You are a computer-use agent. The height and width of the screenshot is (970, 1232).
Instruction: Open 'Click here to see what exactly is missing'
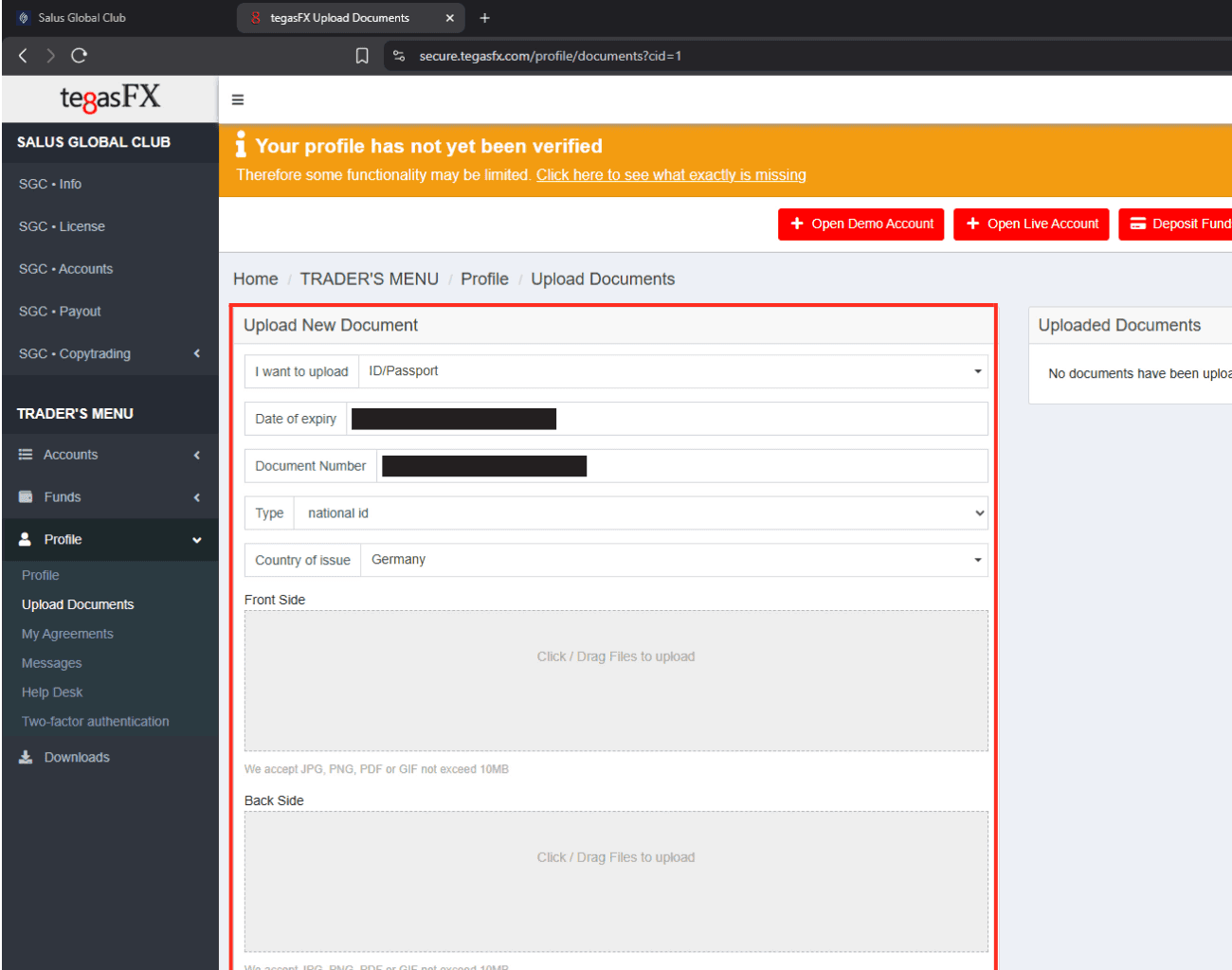coord(671,175)
